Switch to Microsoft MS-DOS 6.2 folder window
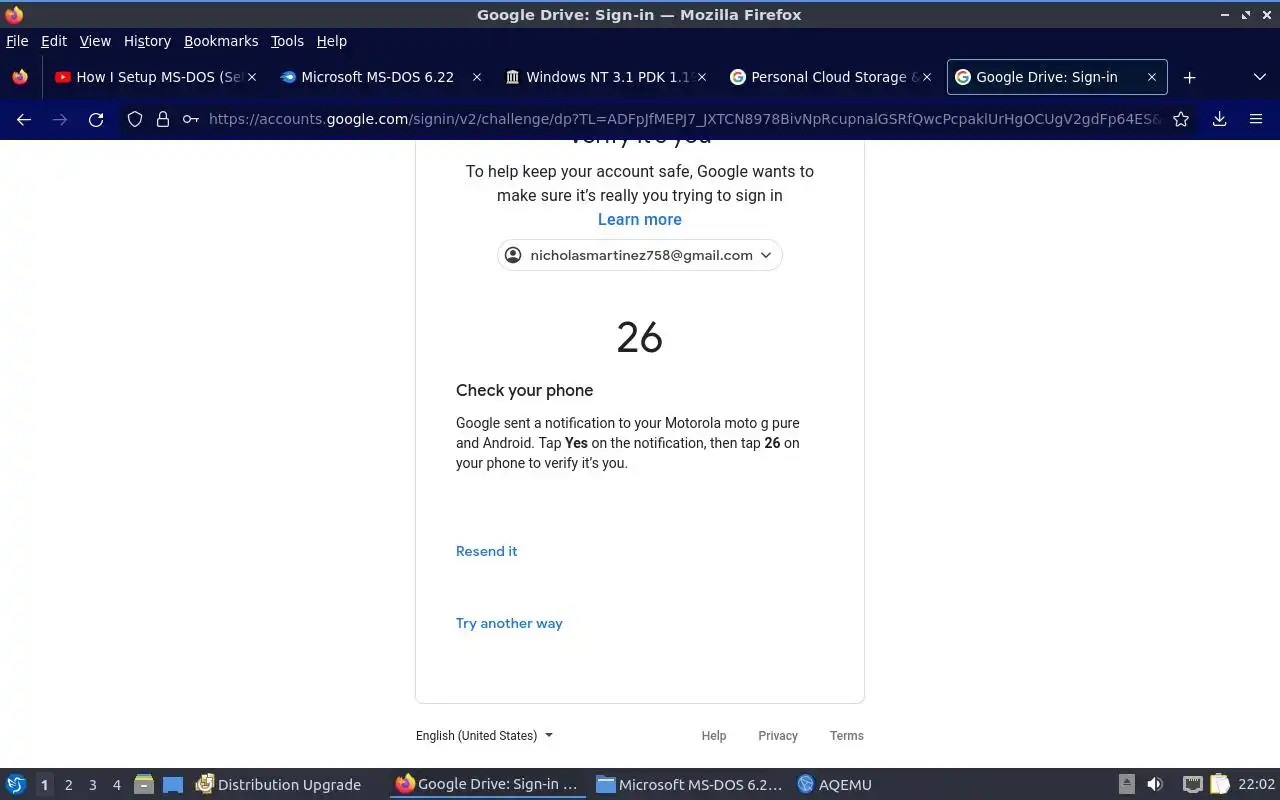 click(x=689, y=784)
